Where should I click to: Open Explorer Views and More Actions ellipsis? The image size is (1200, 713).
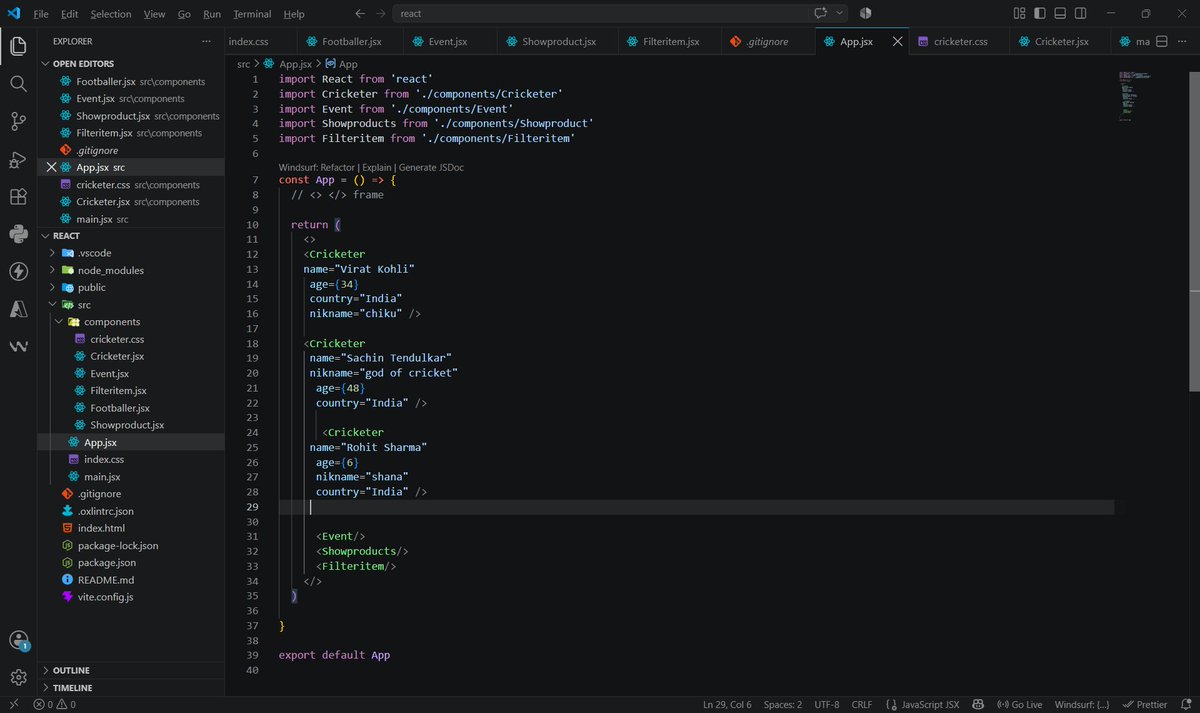pos(206,41)
